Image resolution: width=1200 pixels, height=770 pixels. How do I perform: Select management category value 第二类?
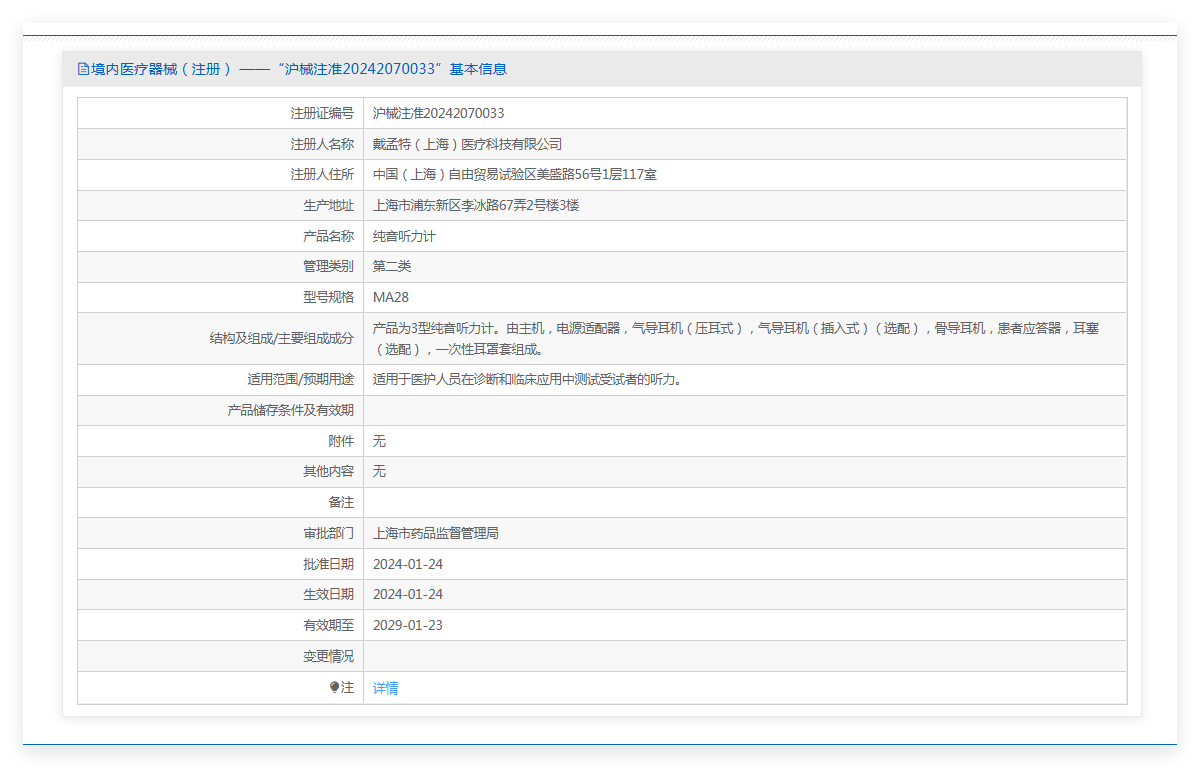[x=392, y=266]
